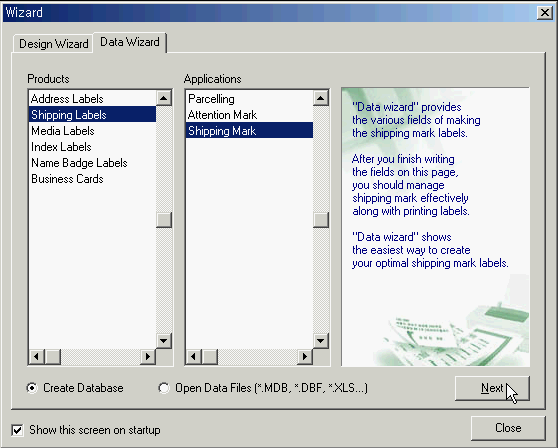
Task: Uncheck Show this screen on startup
Action: coord(17,430)
